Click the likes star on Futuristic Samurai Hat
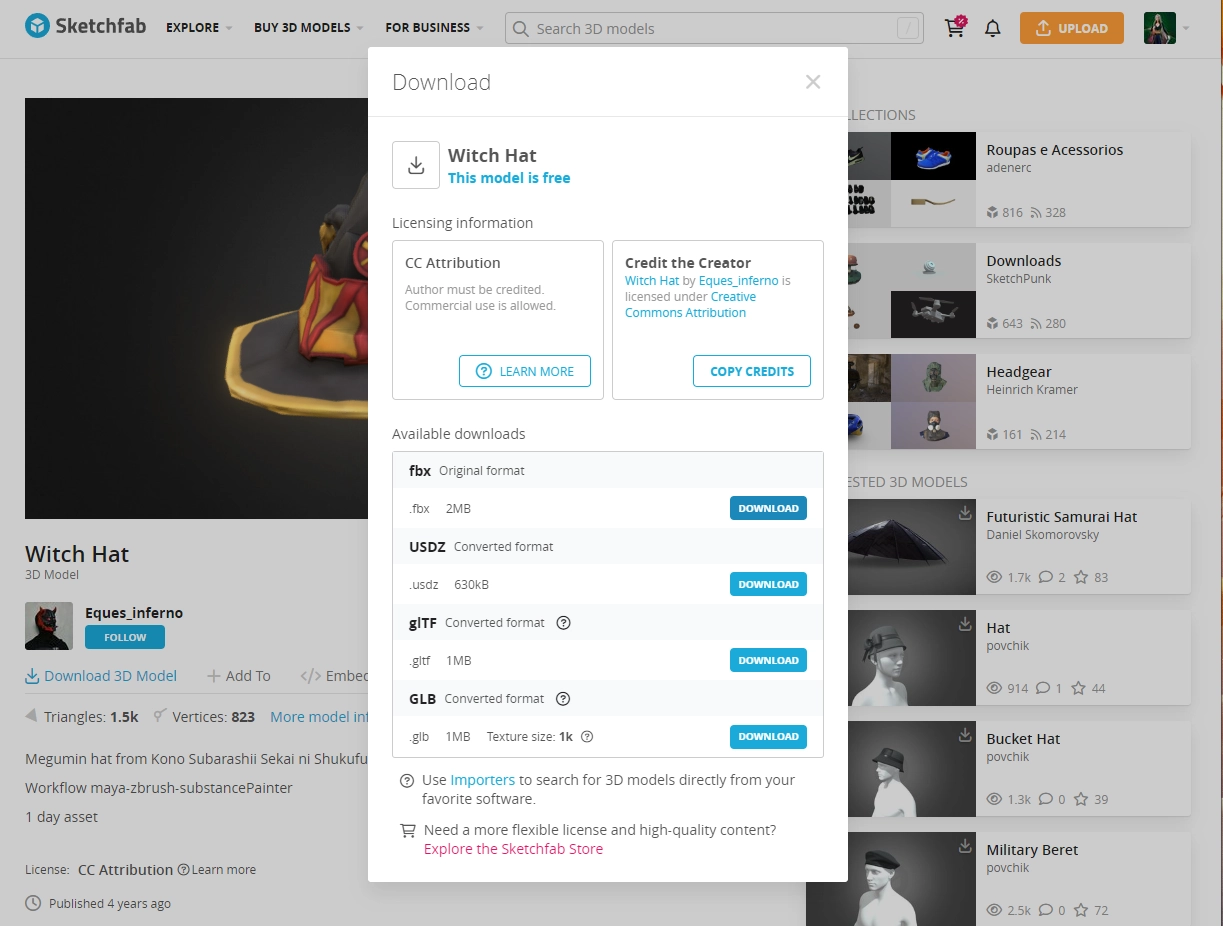The width and height of the screenshot is (1223, 926). click(x=1080, y=577)
